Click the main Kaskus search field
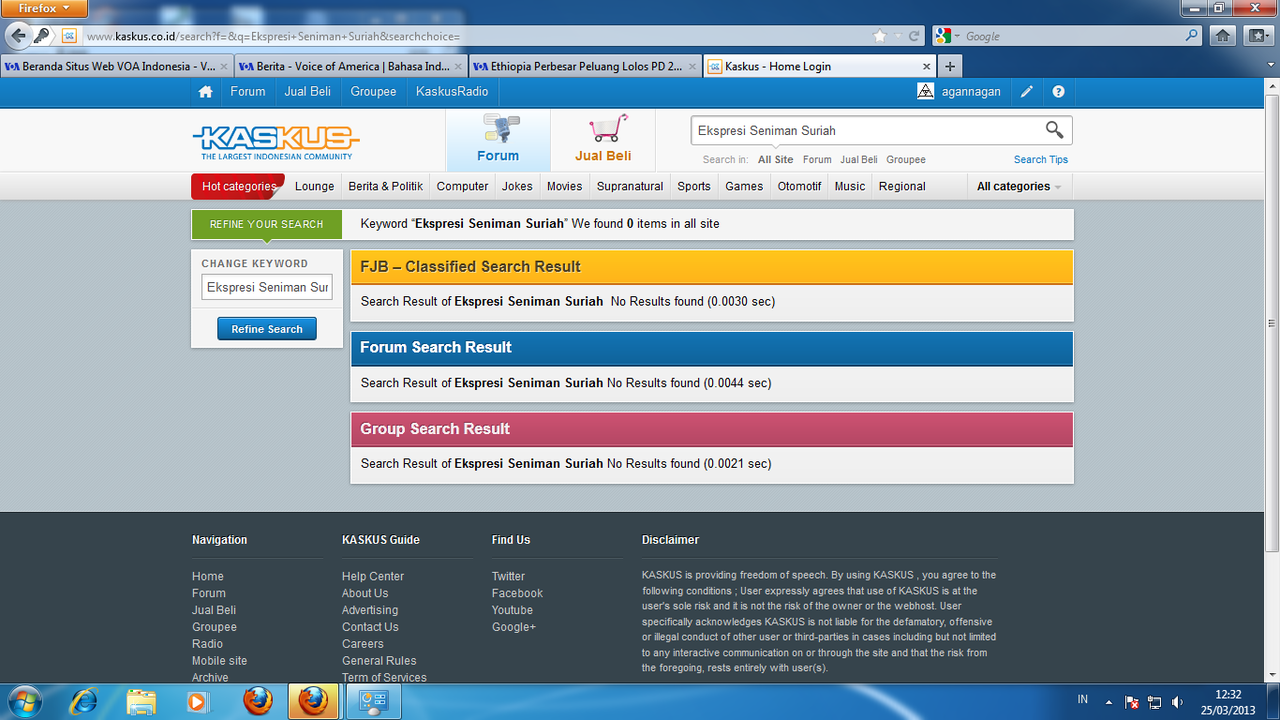The image size is (1280, 720). (866, 130)
